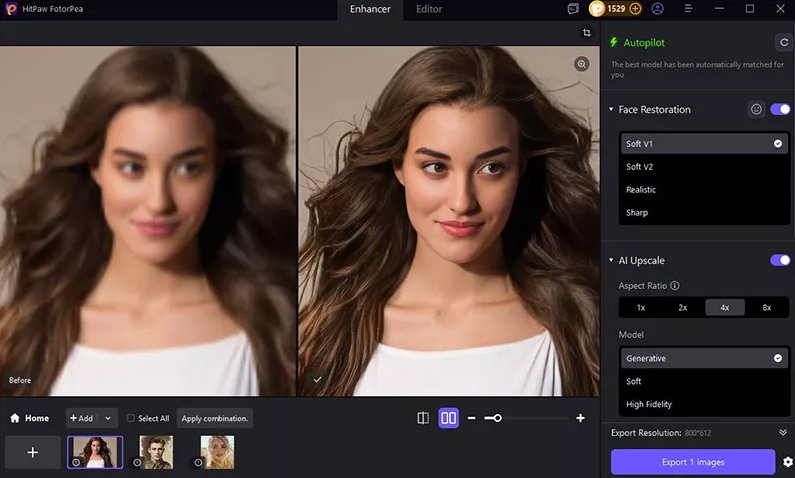The image size is (795, 478).
Task: Zoom in with the plus icon
Action: pos(581,418)
